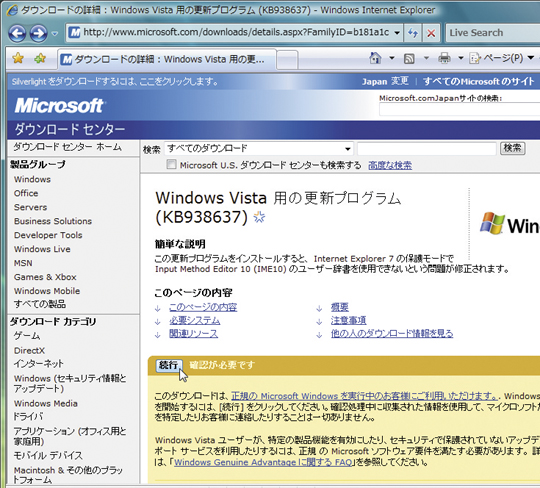Select Office in product groups

[26, 193]
